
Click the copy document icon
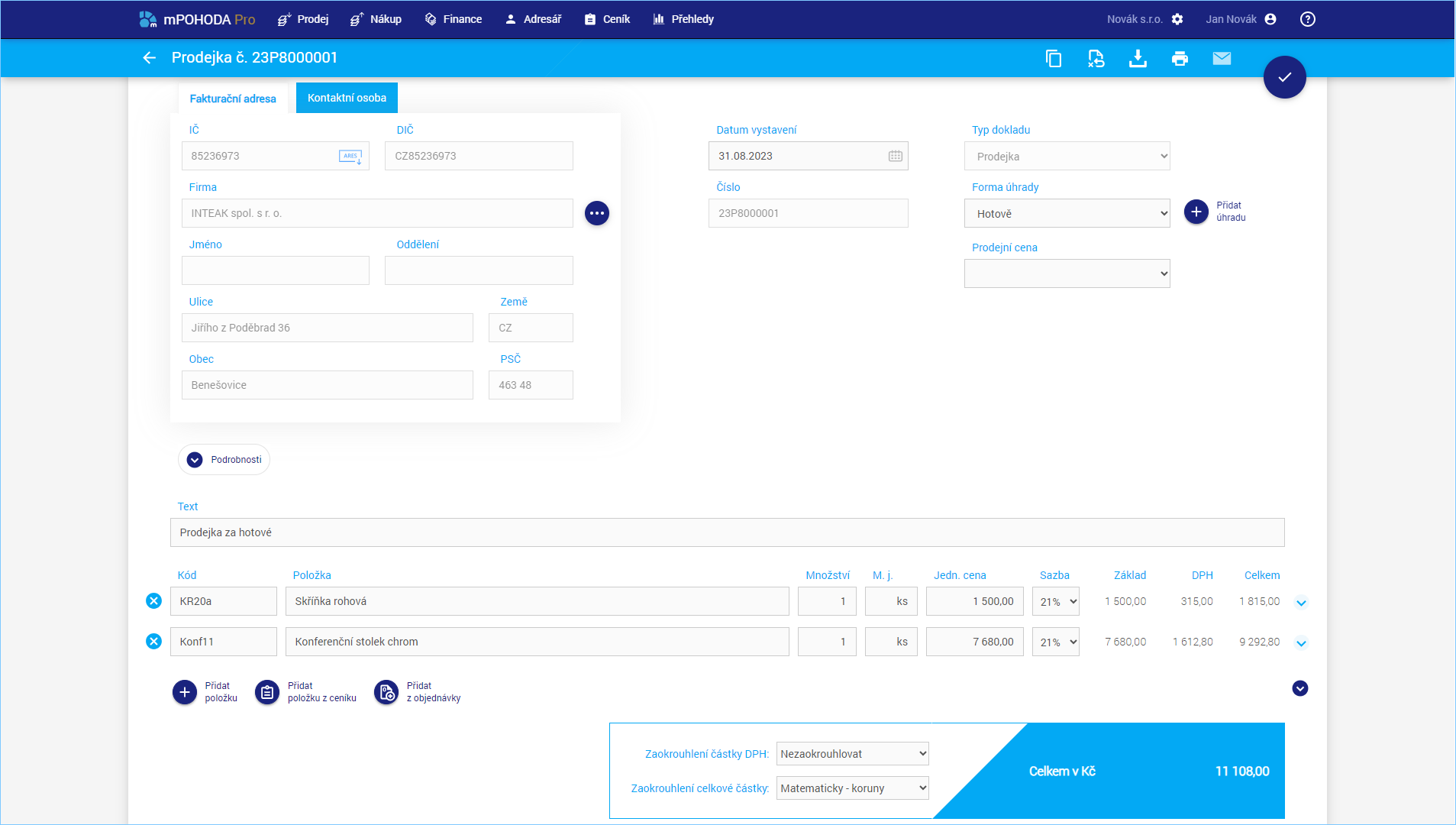point(1054,58)
